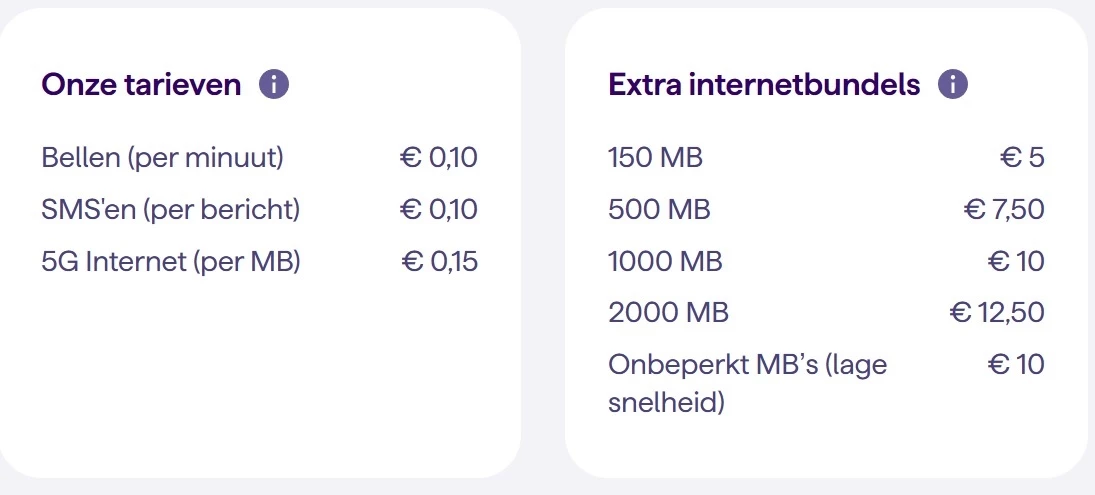Click the € 10 price for 1000 MB
Screen dimensions: 1095x495
pyautogui.click(x=1016, y=261)
